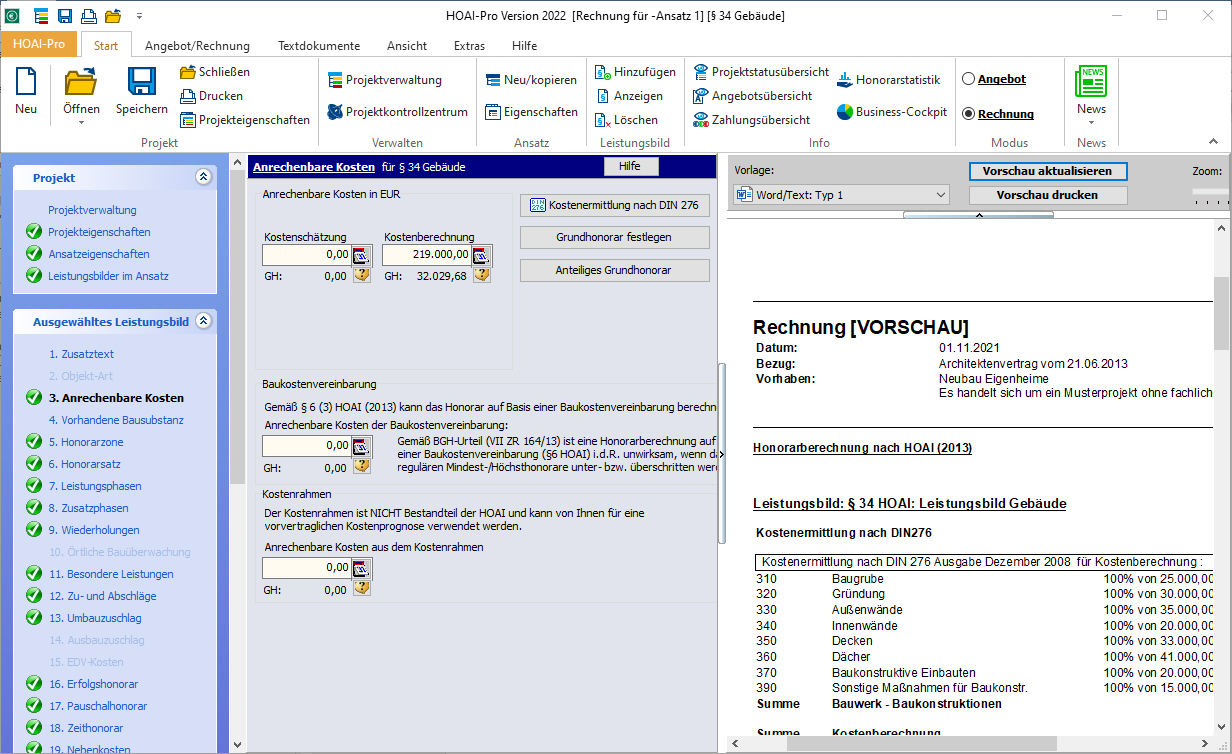Open the Angebotsübersicht

coord(751,96)
